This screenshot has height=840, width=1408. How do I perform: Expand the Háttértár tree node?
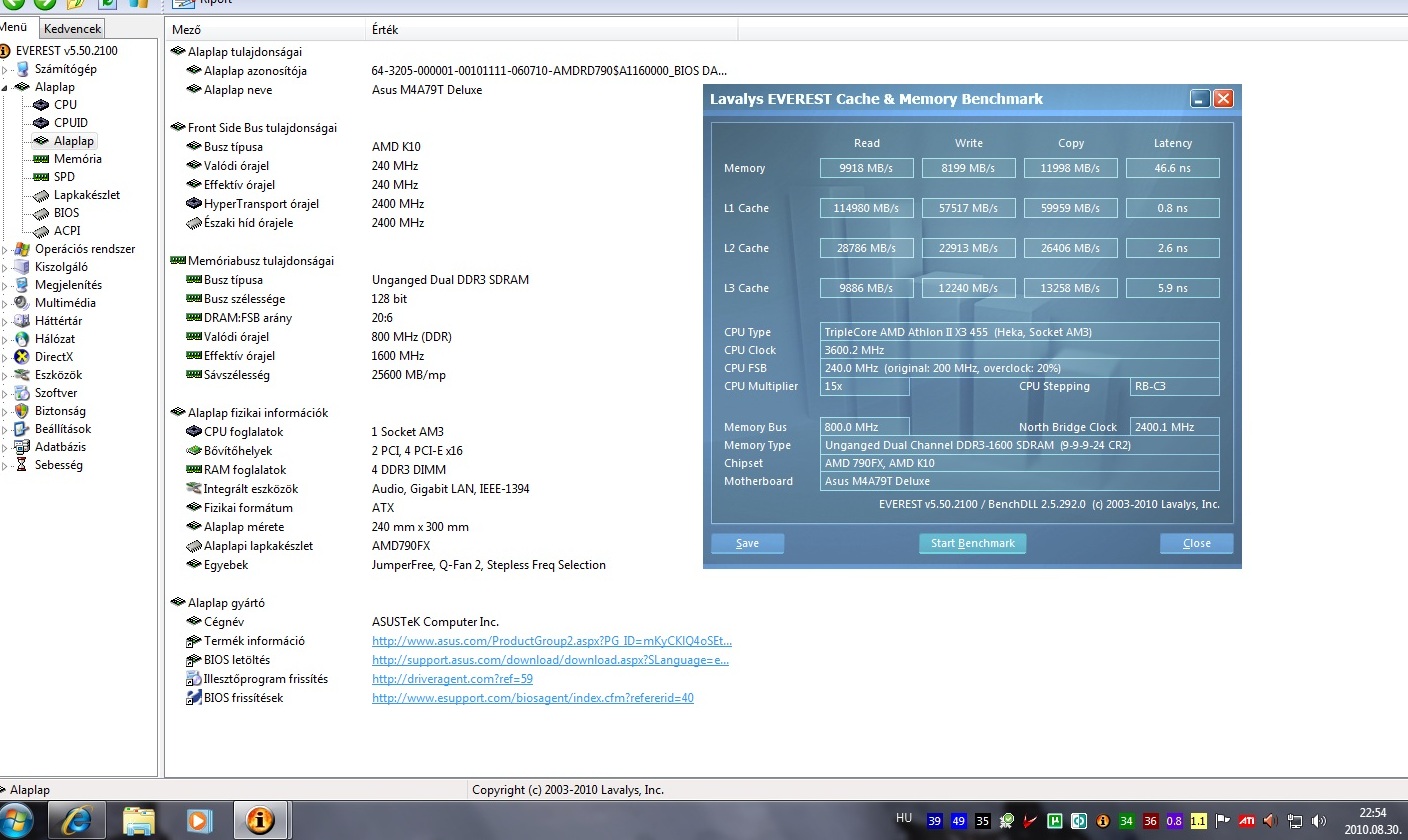tap(6, 322)
